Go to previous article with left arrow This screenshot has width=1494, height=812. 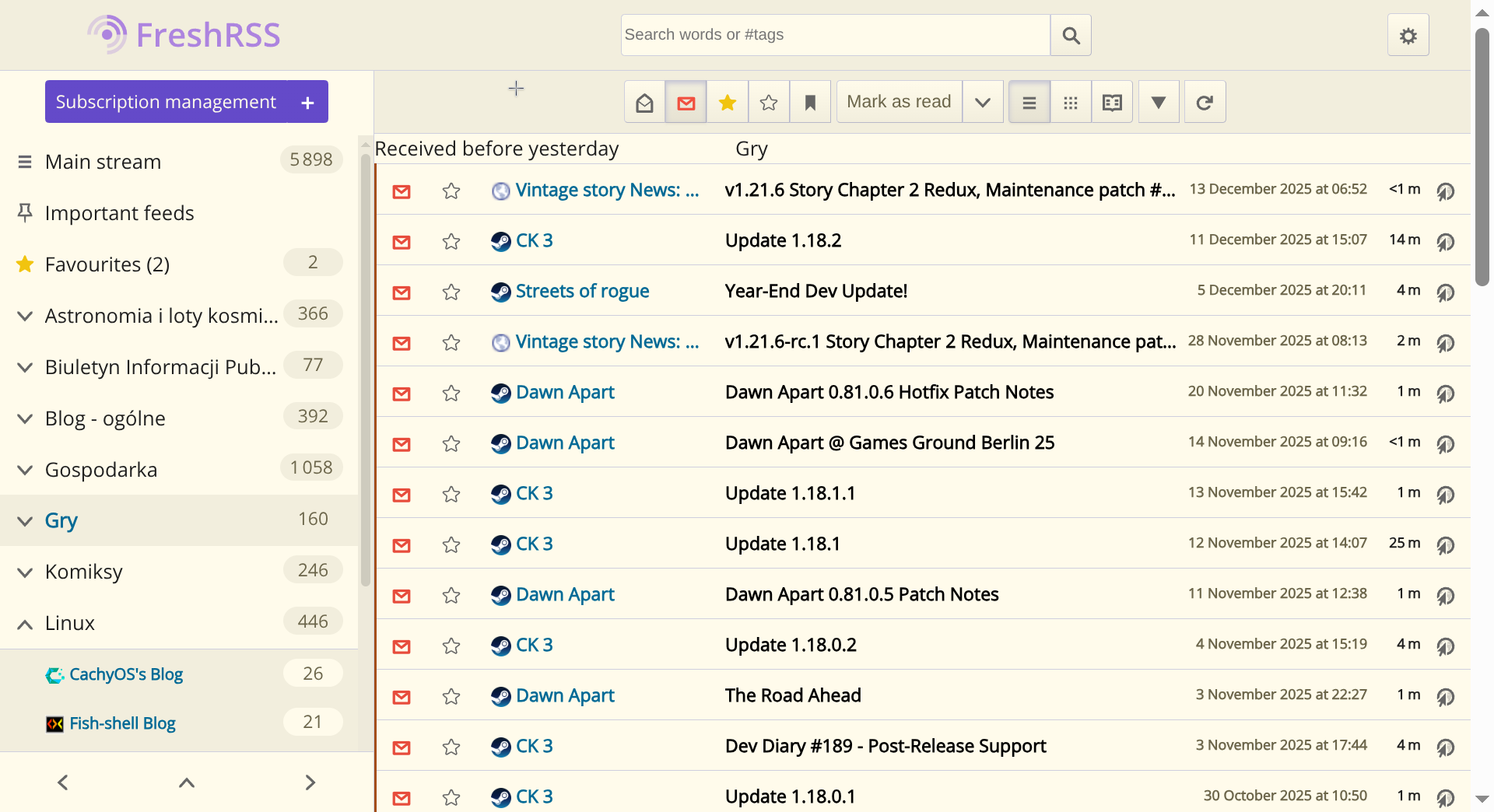[63, 782]
